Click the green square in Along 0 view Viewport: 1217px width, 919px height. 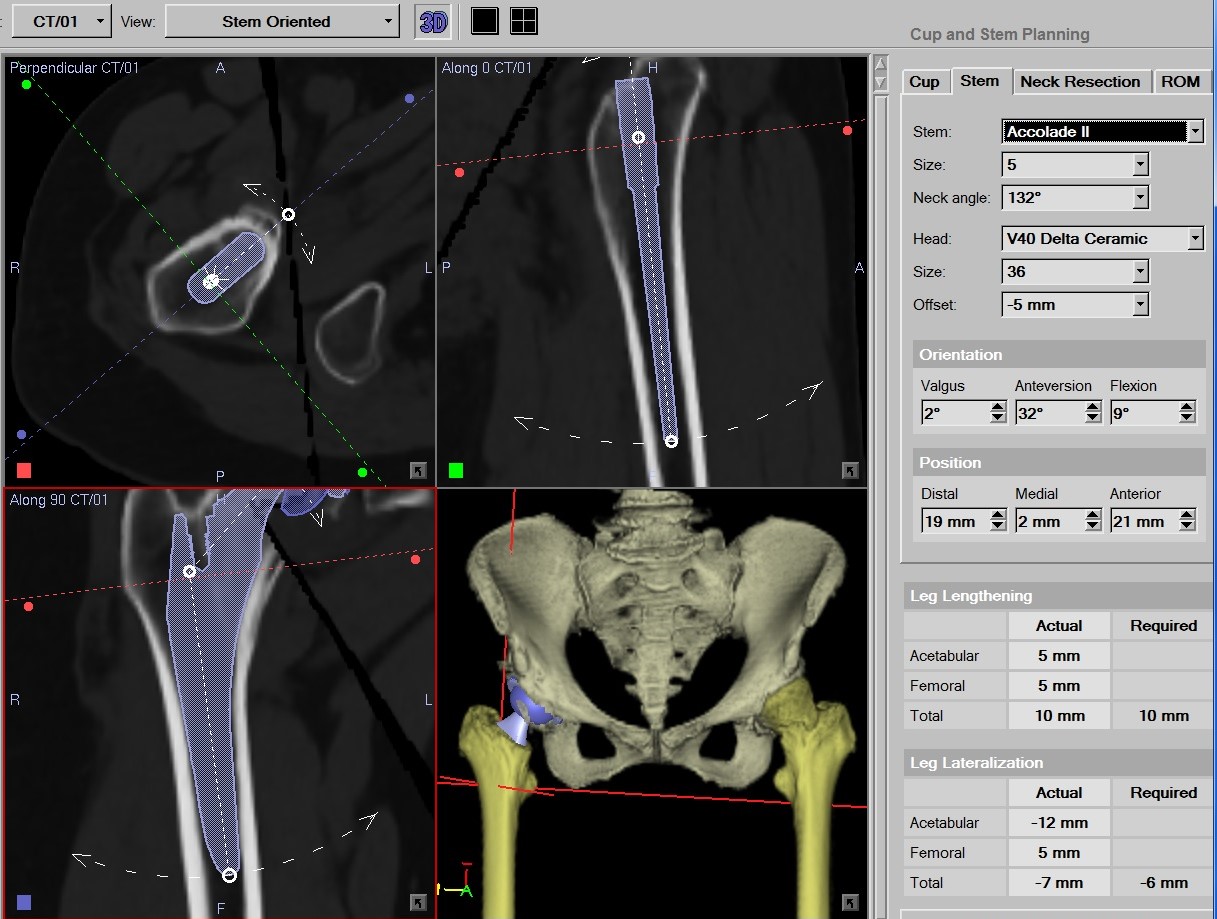click(456, 470)
